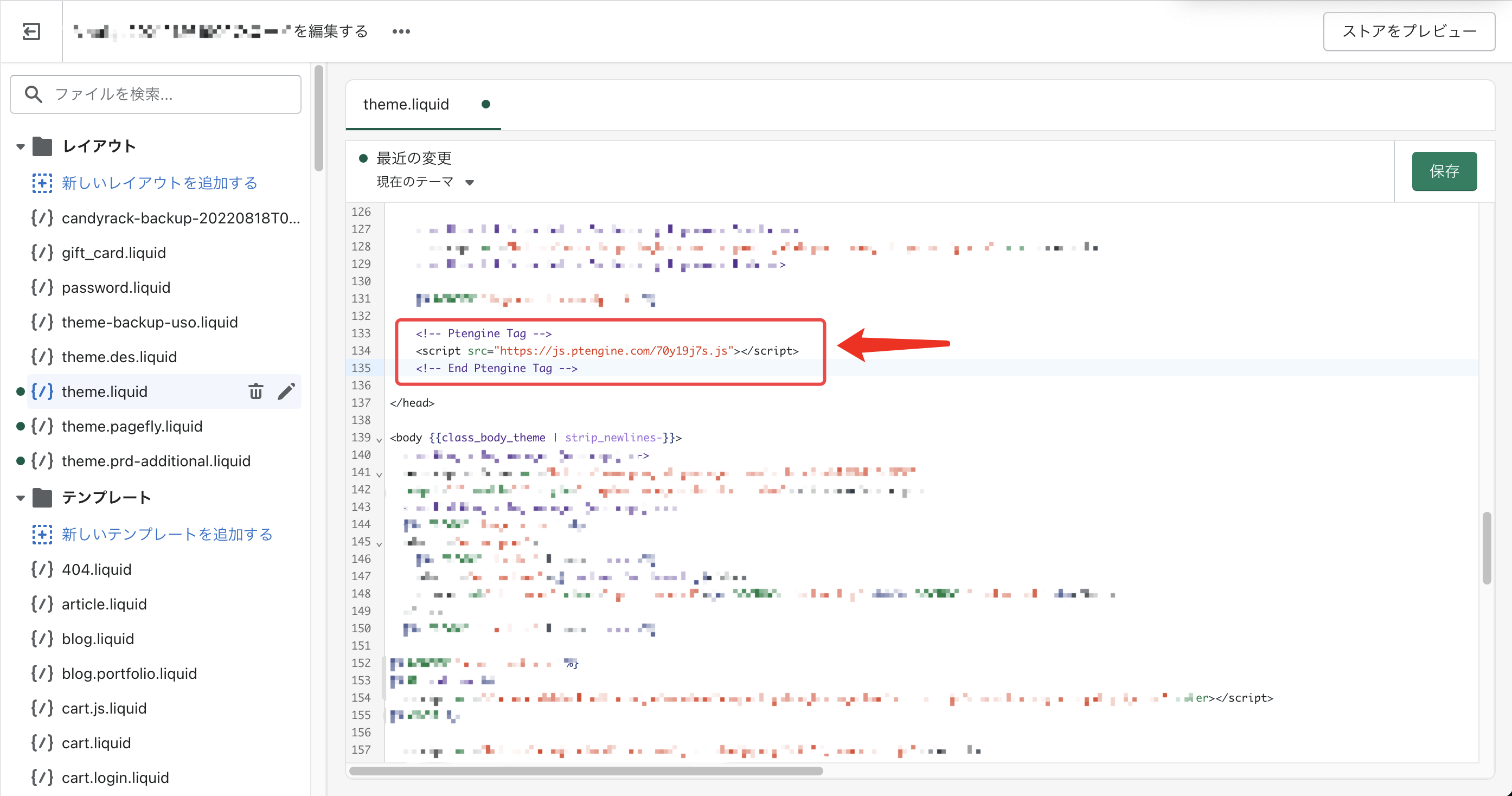Click the レイアウト folder icon

tap(42, 146)
